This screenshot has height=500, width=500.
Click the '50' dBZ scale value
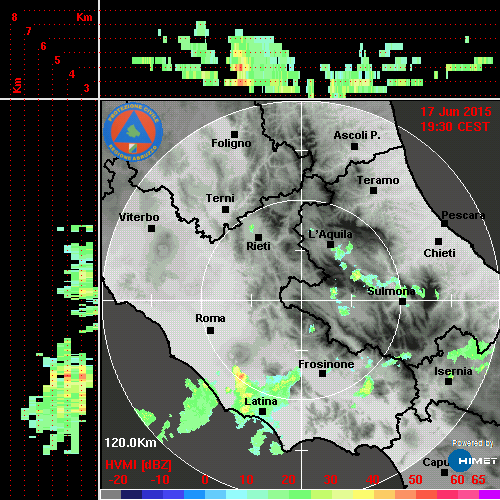[415, 480]
